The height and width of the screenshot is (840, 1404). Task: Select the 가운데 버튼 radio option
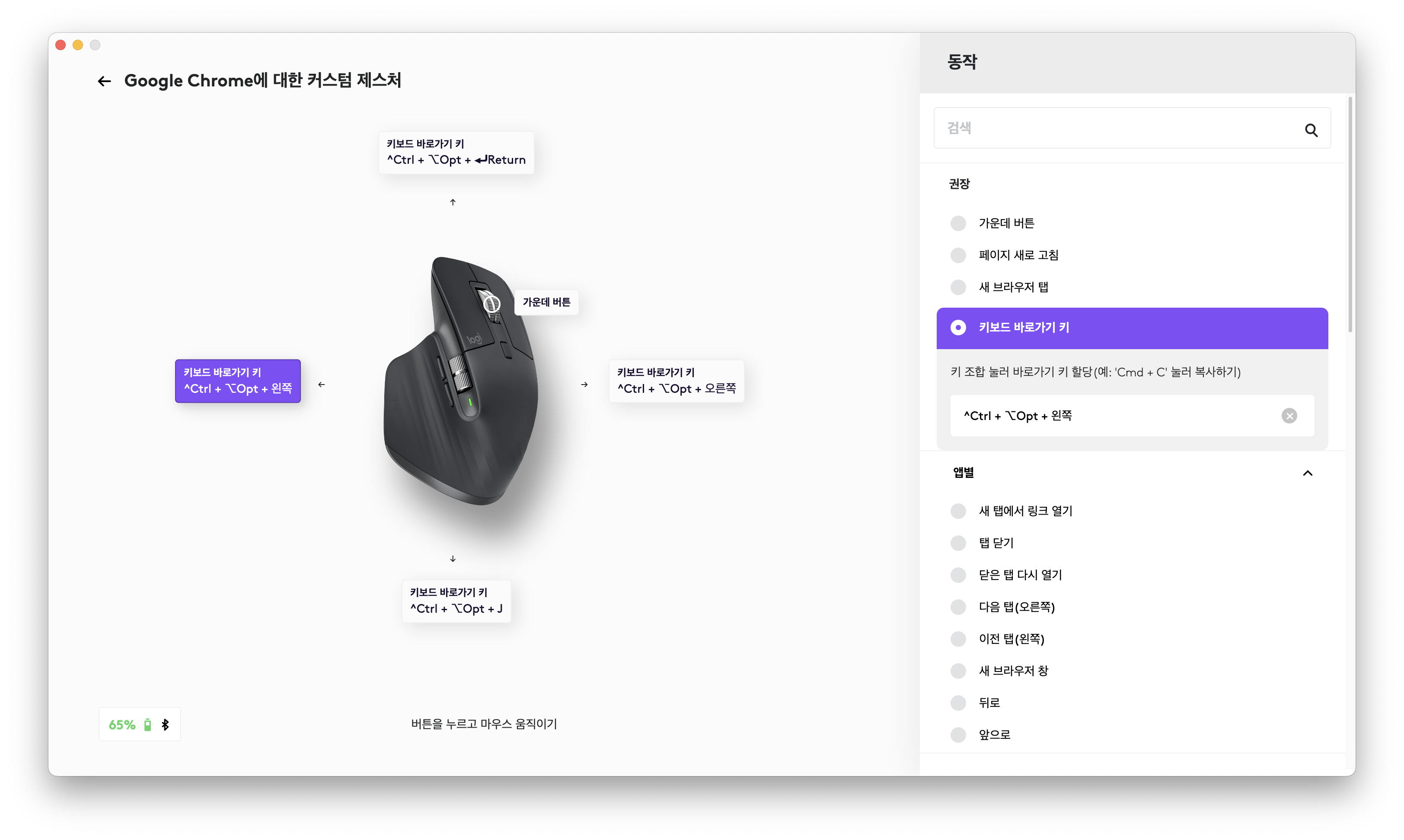pos(958,223)
